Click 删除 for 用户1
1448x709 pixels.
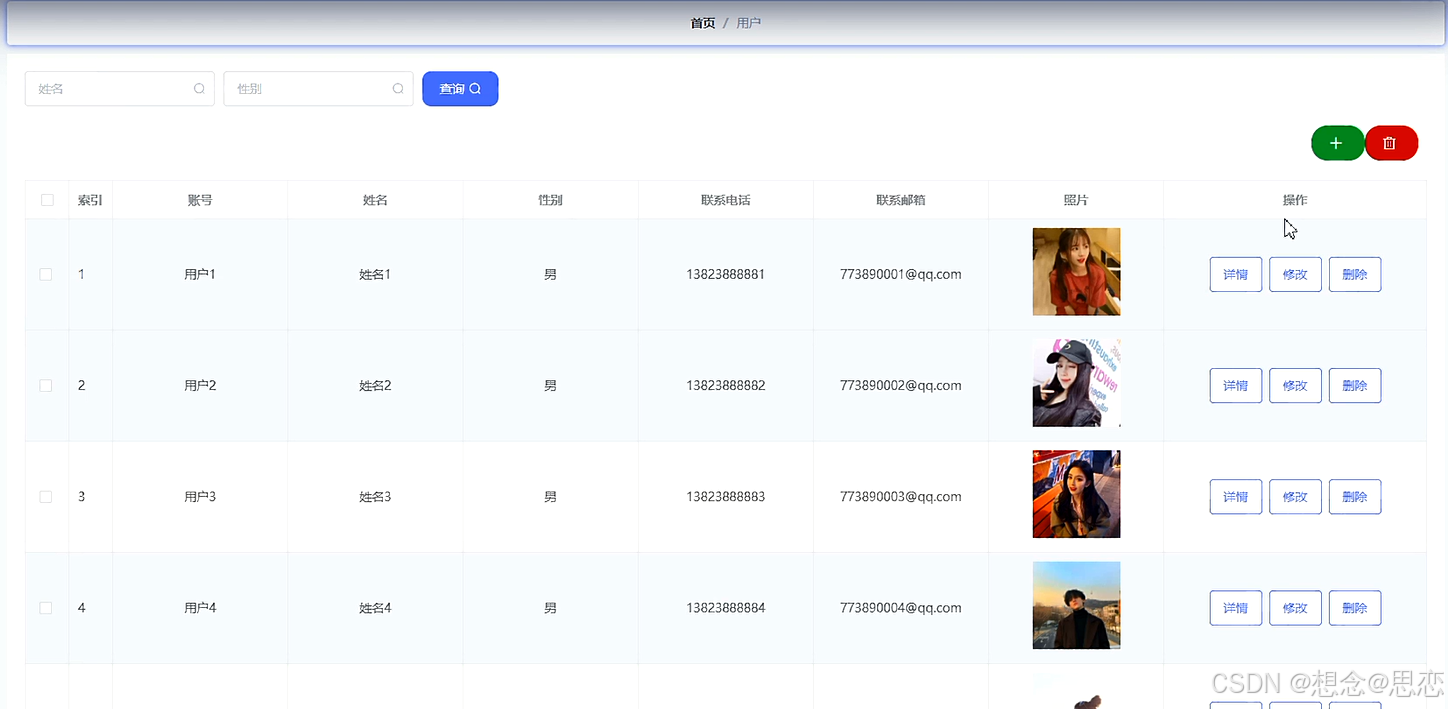[1355, 274]
